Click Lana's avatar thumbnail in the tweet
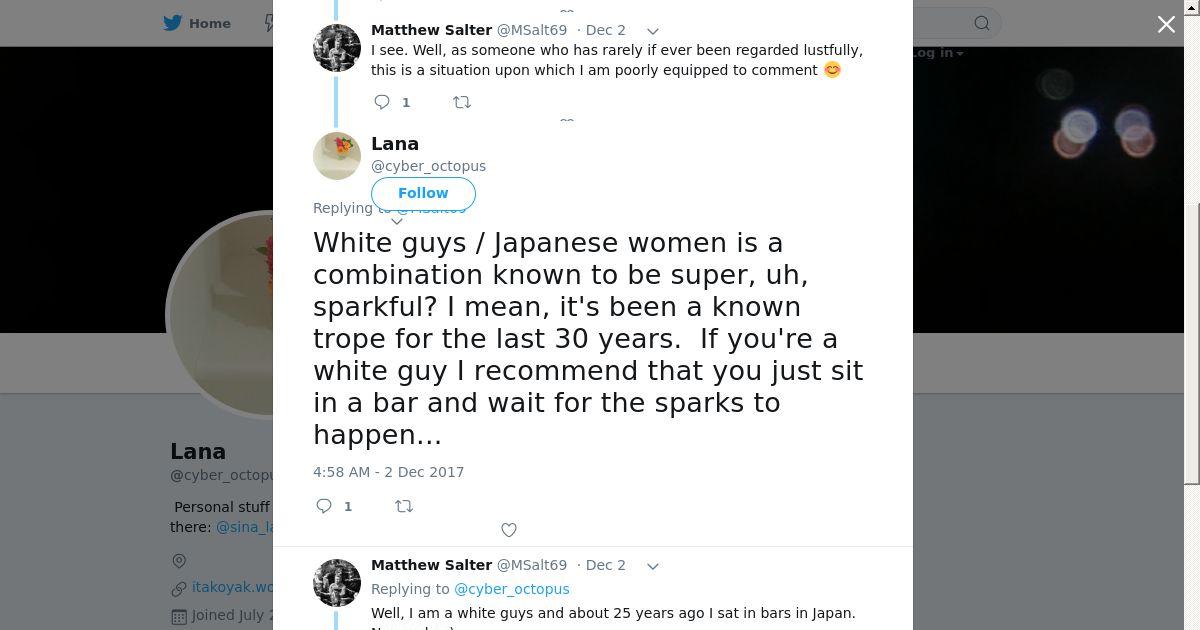1200x630 pixels. [x=337, y=156]
